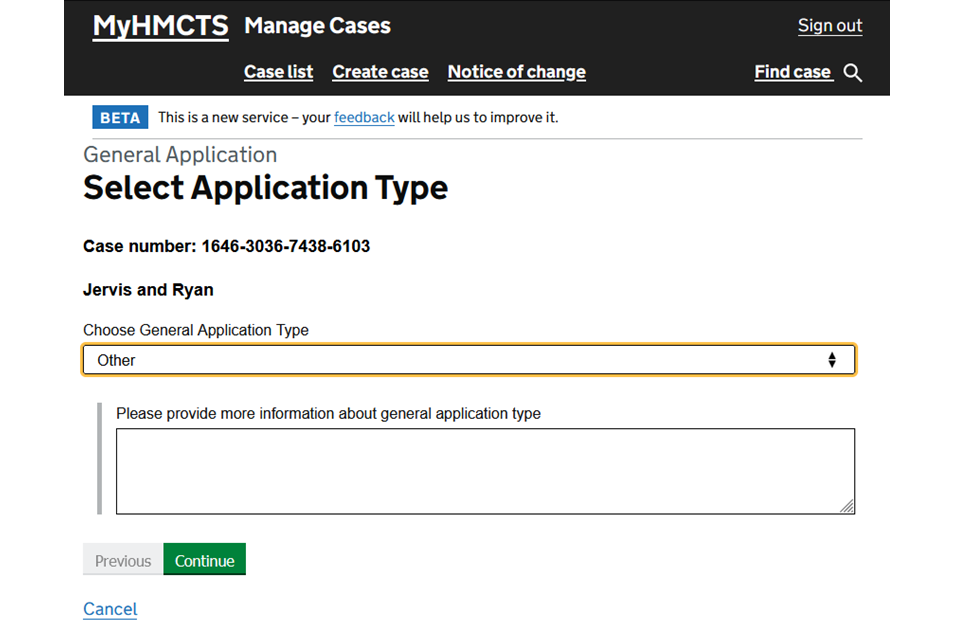The height and width of the screenshot is (640, 960).
Task: Open the Case list menu item
Action: [x=278, y=72]
